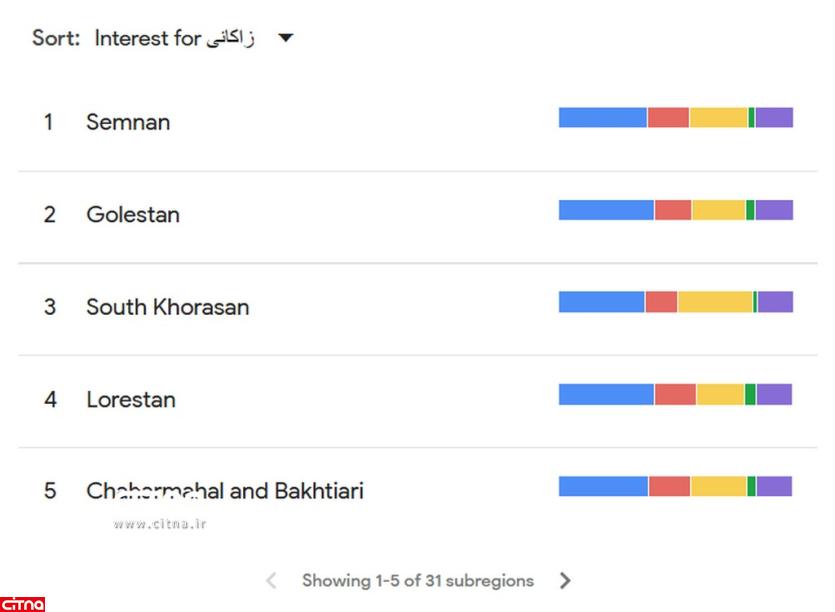Open the Sort by interest dropdown arrow
The width and height of the screenshot is (835, 612).
tap(286, 39)
